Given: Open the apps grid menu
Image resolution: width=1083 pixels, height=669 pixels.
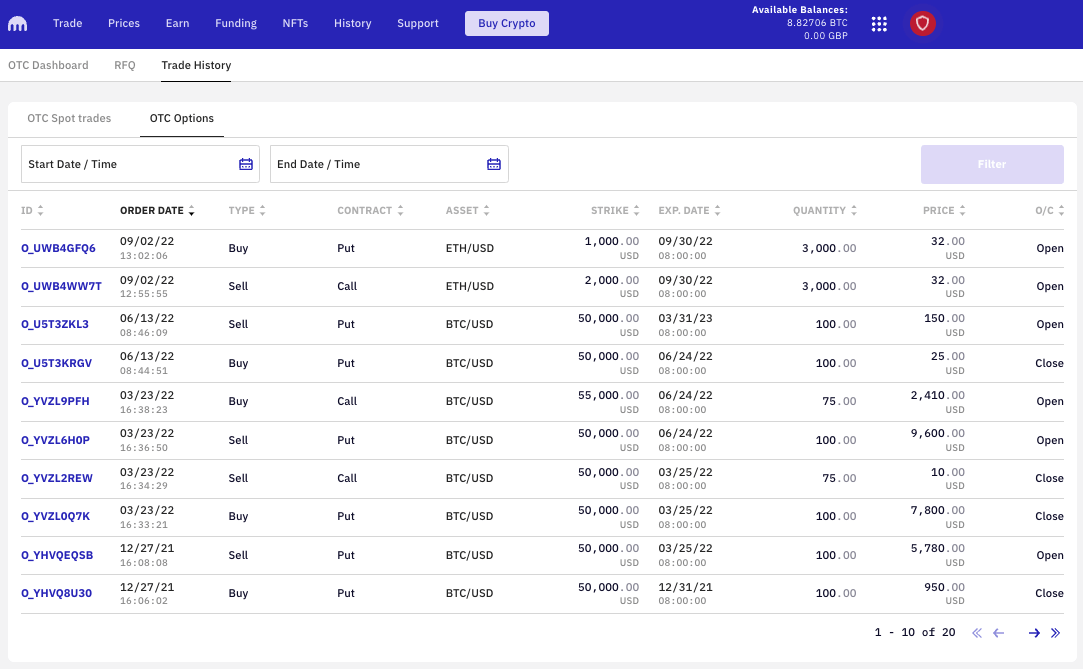Looking at the screenshot, I should click(x=879, y=24).
